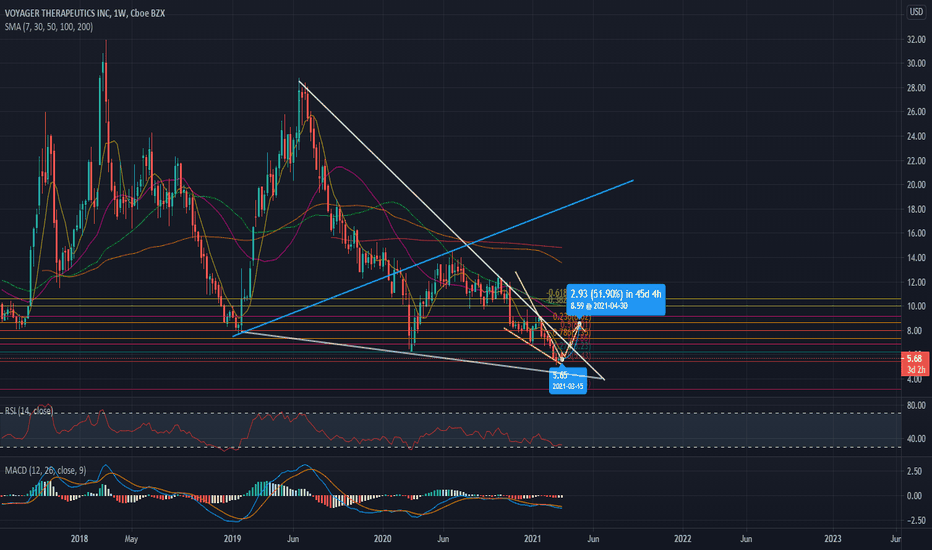
Task: Click the 12.00 price axis label
Action: pos(916,282)
